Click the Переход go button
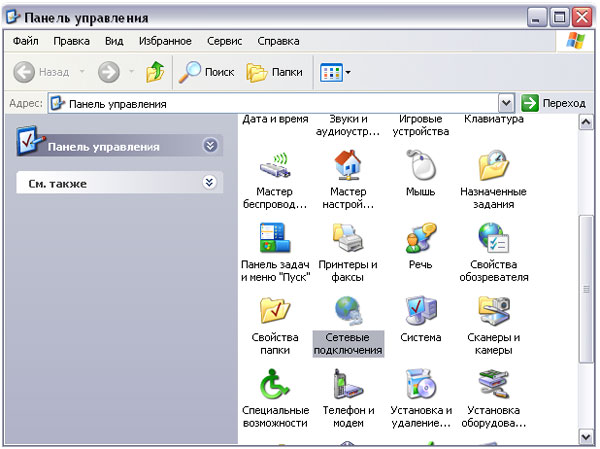Image resolution: width=600 pixels, height=449 pixels. click(553, 103)
